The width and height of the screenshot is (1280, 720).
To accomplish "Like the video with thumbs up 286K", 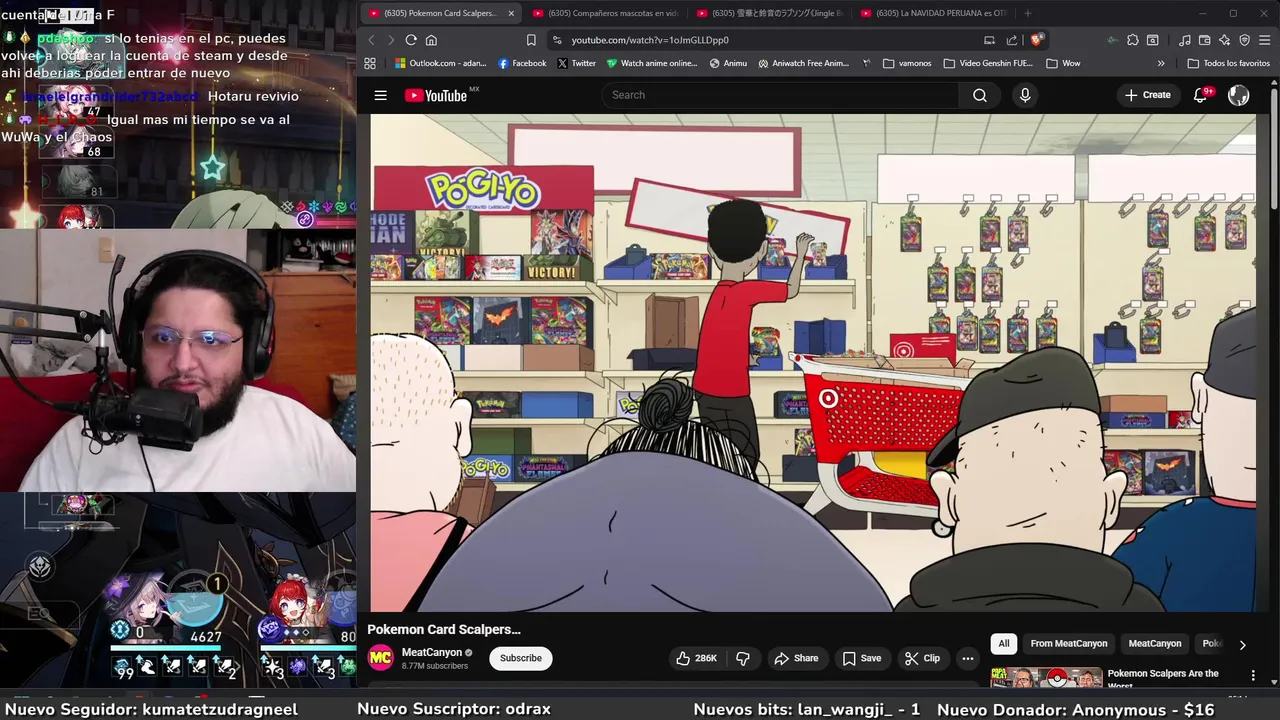I will [696, 658].
